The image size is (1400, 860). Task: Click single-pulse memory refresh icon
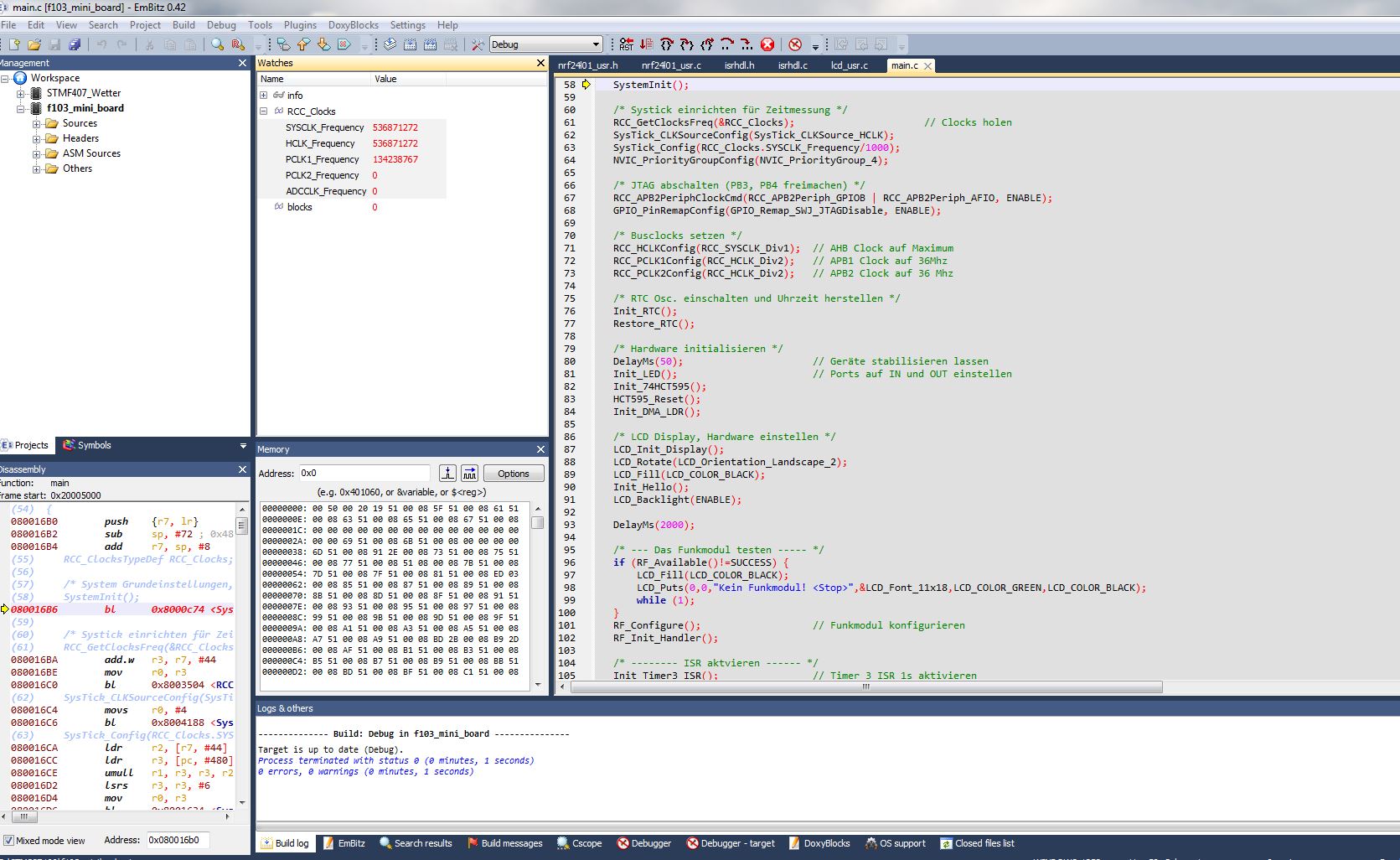click(448, 474)
